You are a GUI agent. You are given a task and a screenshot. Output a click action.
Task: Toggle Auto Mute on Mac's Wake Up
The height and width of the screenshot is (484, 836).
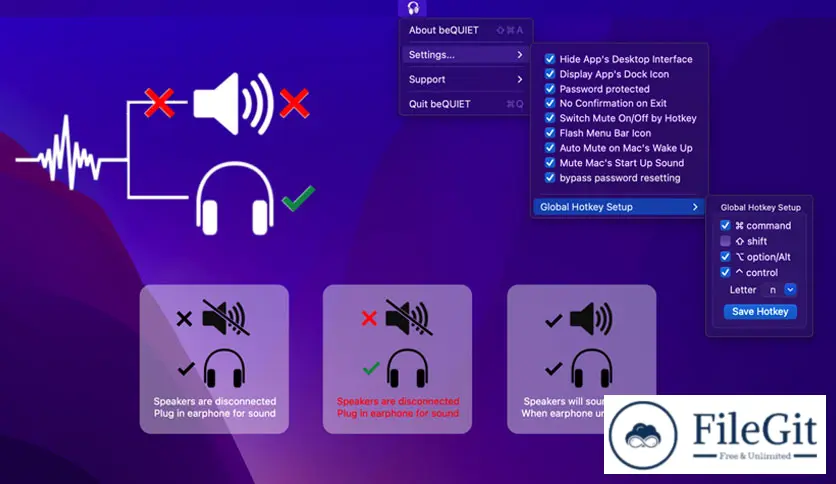550,148
